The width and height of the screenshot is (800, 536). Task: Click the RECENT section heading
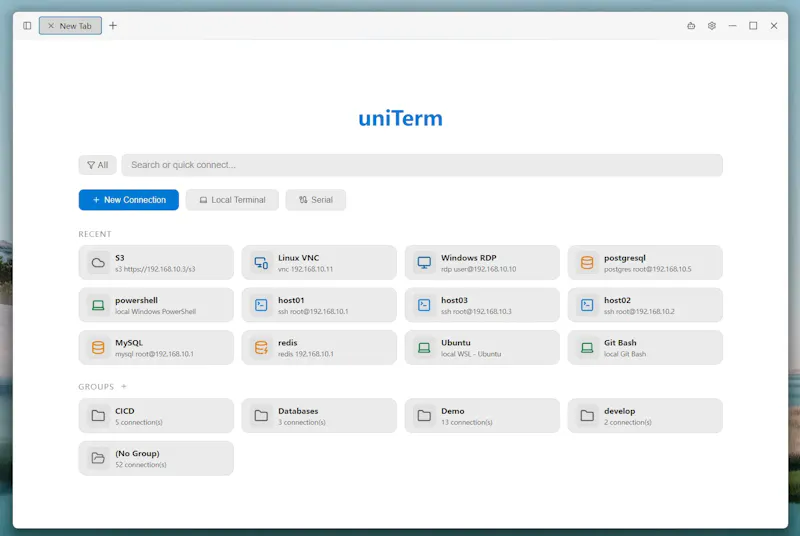coord(95,234)
